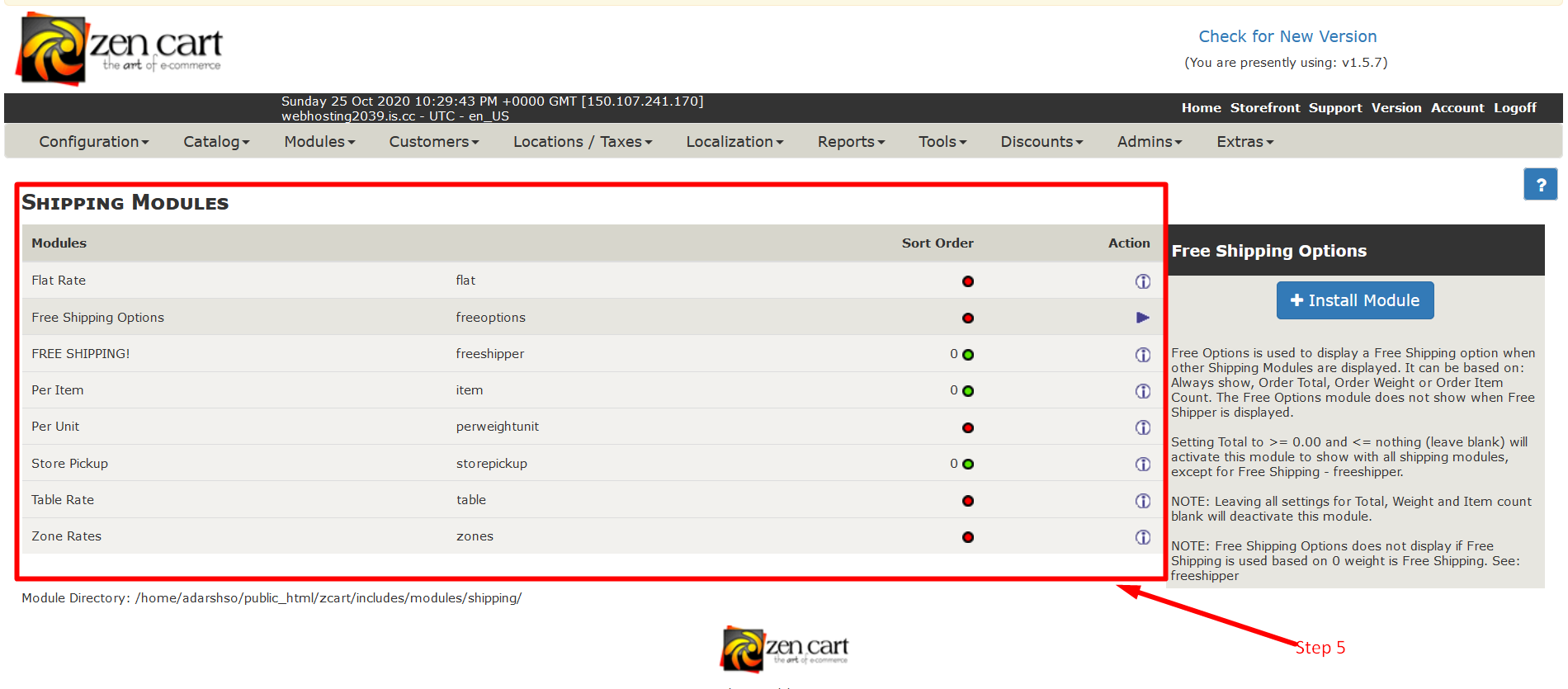Viewport: 1568px width, 689px height.
Task: Open the Catalog dropdown menu
Action: [x=216, y=142]
